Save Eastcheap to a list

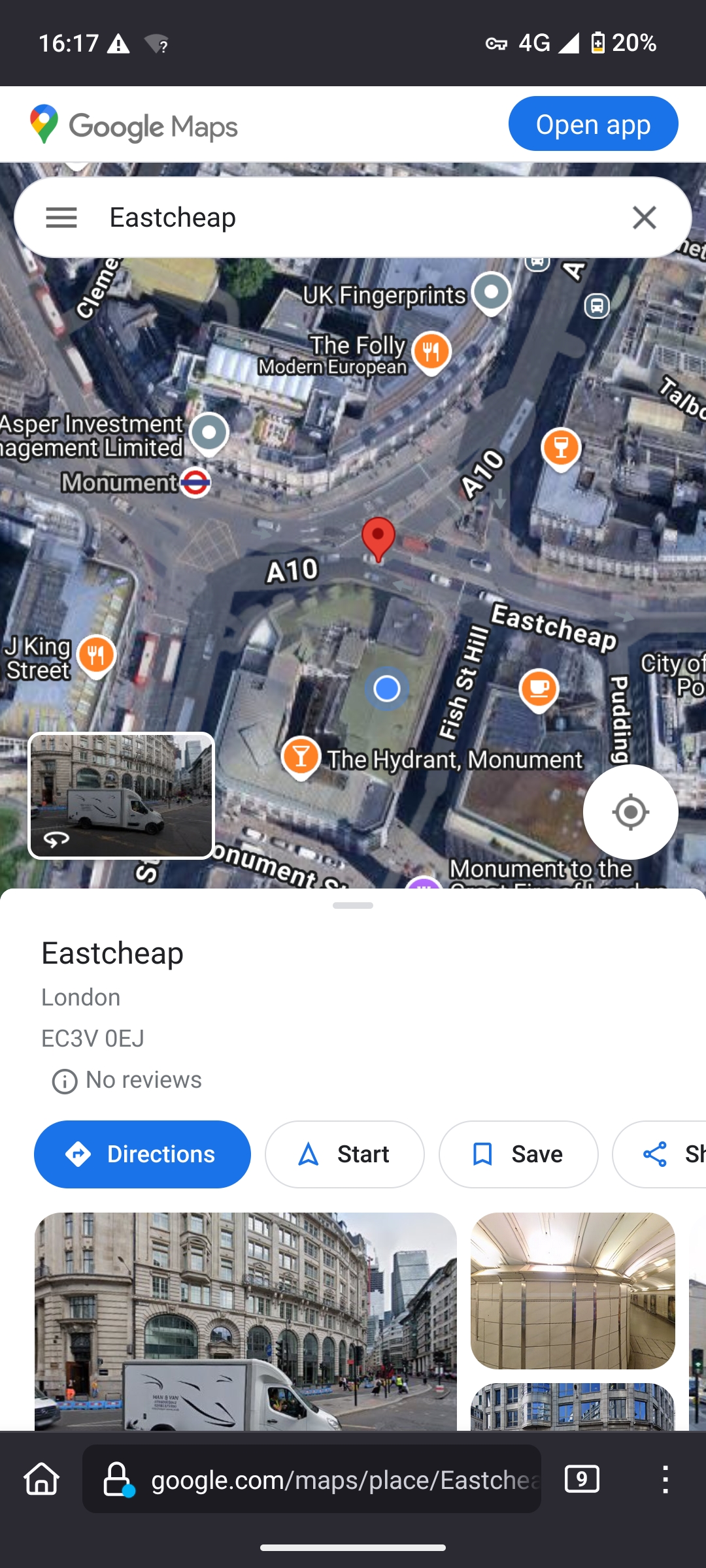pos(518,1154)
